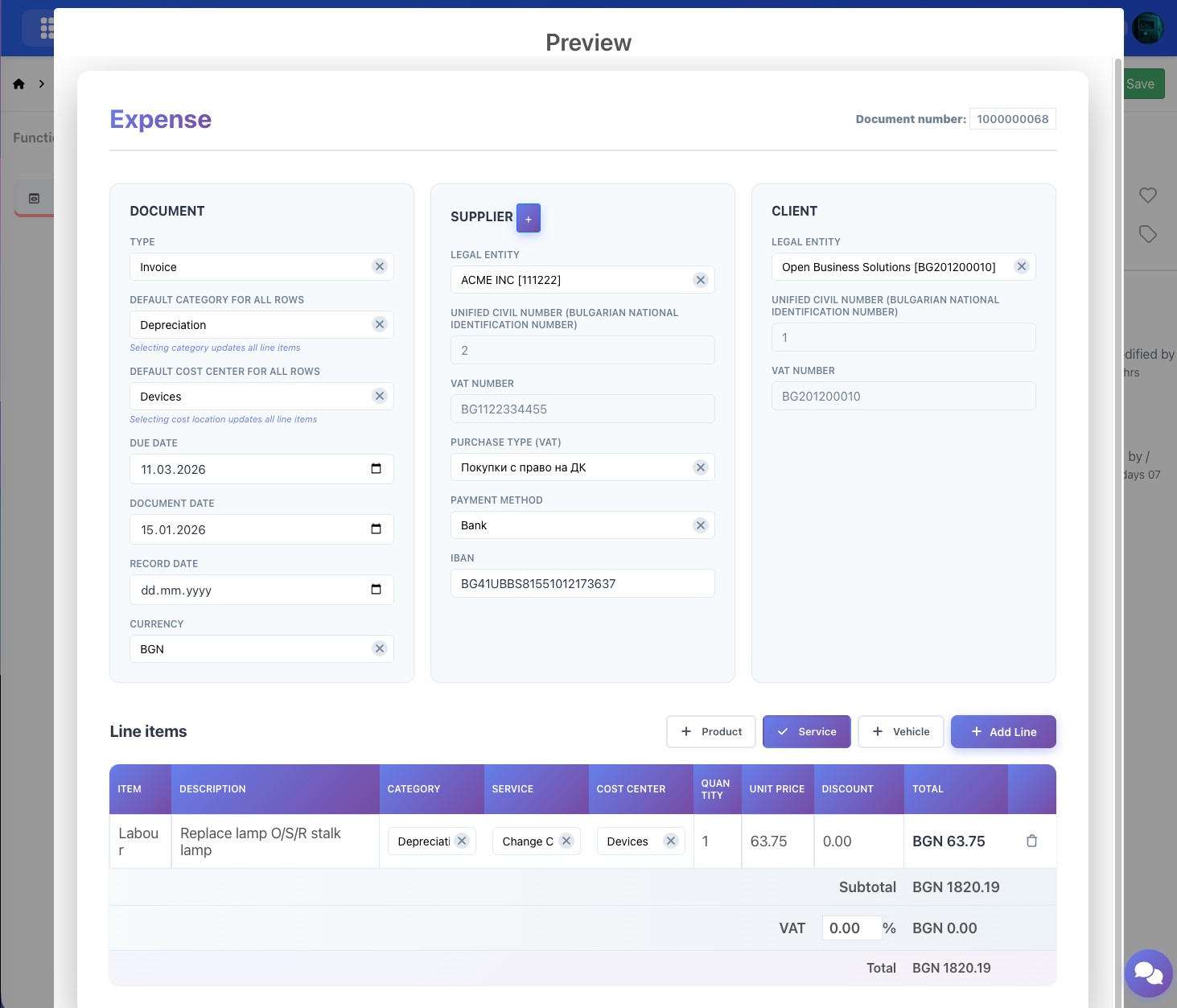Viewport: 1177px width, 1008px height.
Task: Click the heart favorite icon
Action: coord(1148,195)
